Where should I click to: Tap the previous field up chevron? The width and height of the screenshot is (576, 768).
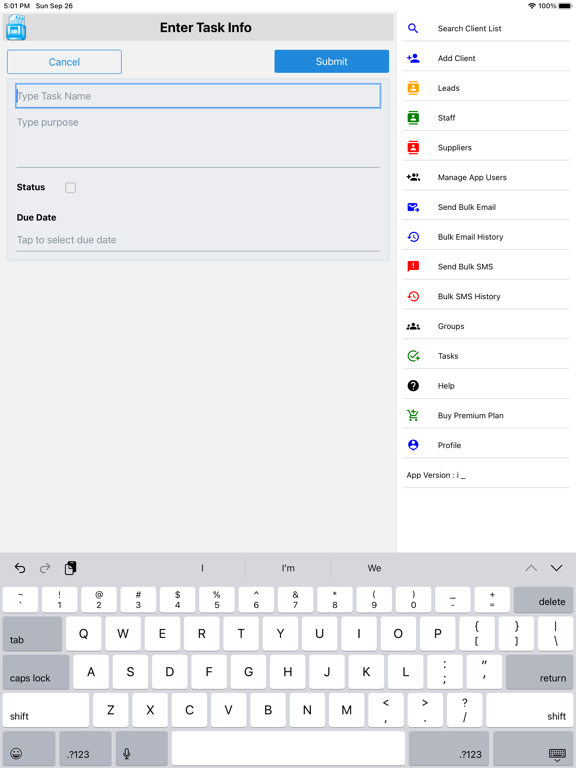[531, 568]
